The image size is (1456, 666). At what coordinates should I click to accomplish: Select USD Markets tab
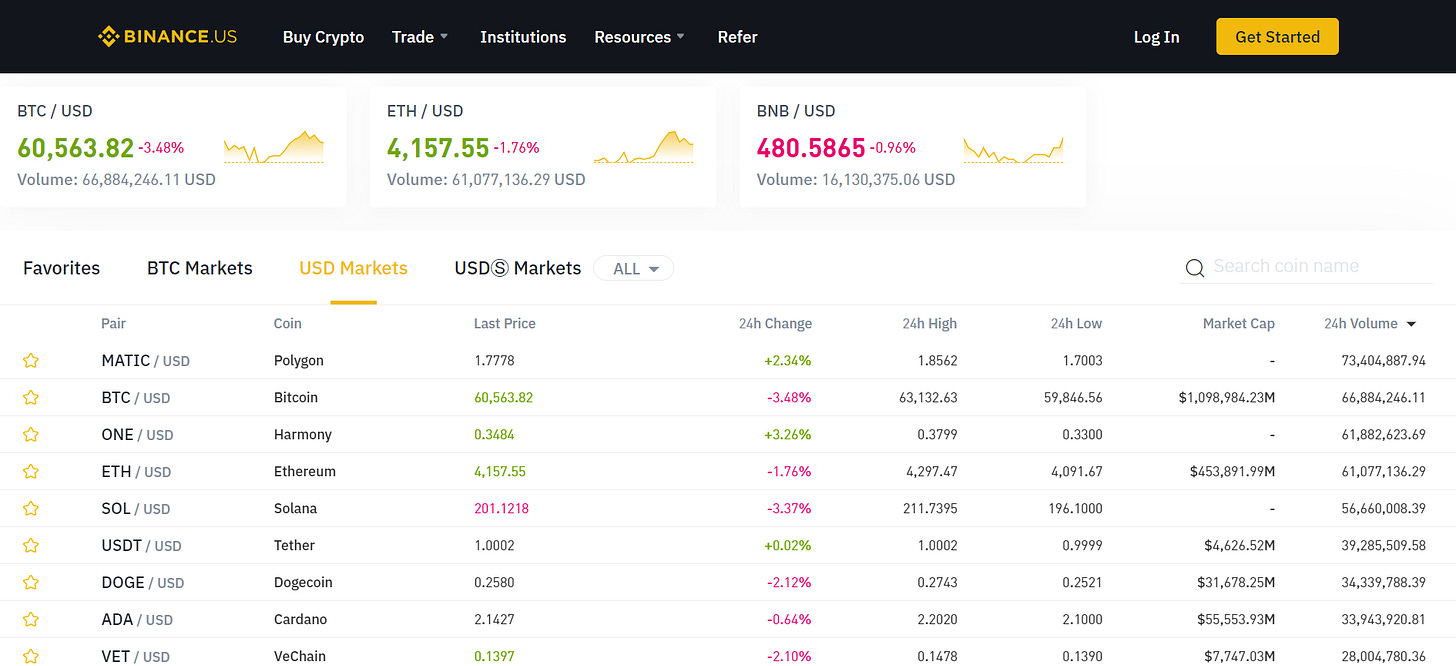point(354,268)
